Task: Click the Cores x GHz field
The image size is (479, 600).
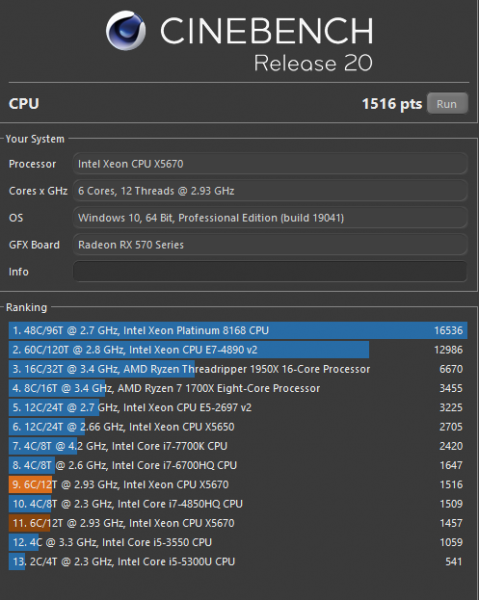Action: pos(270,191)
